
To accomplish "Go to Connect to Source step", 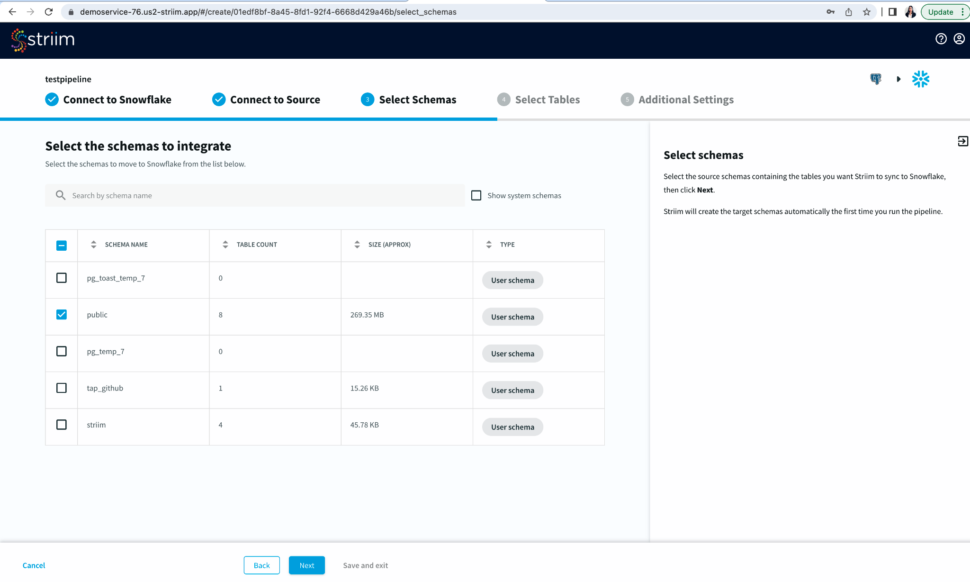I will (x=266, y=100).
